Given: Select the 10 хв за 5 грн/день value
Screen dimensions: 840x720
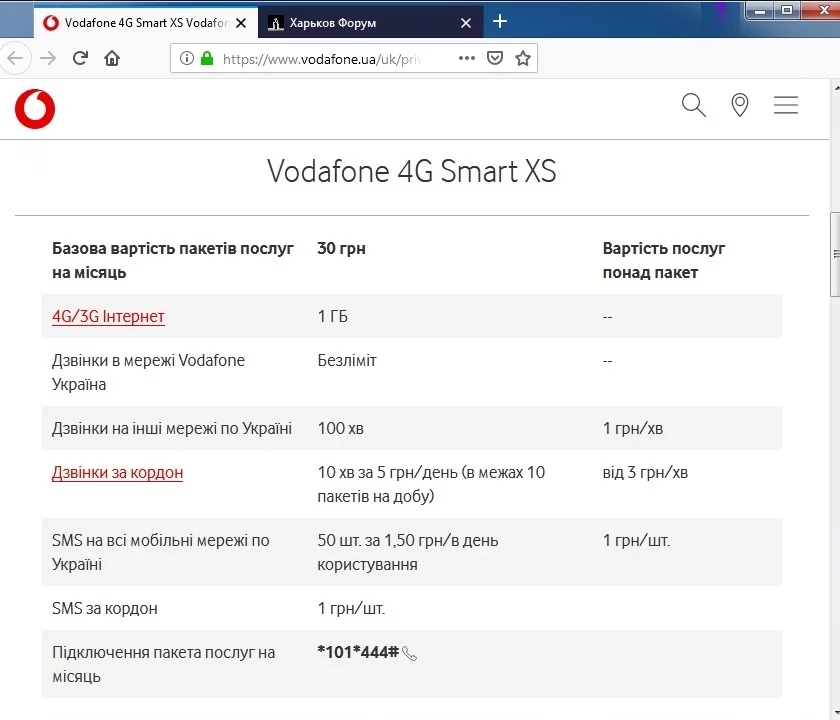Looking at the screenshot, I should (431, 484).
